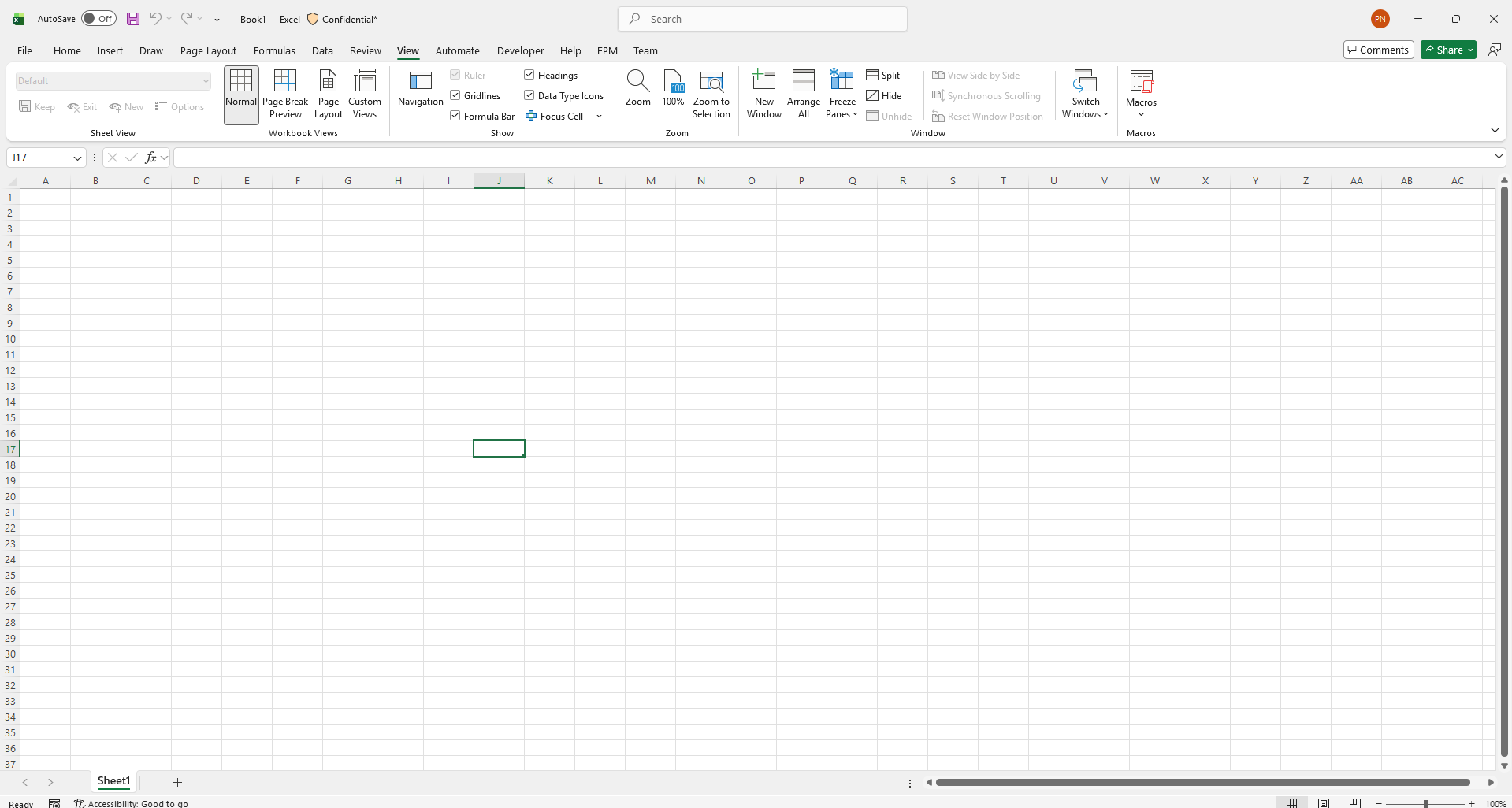Switch to the Home tab
The height and width of the screenshot is (808, 1512).
[x=67, y=50]
